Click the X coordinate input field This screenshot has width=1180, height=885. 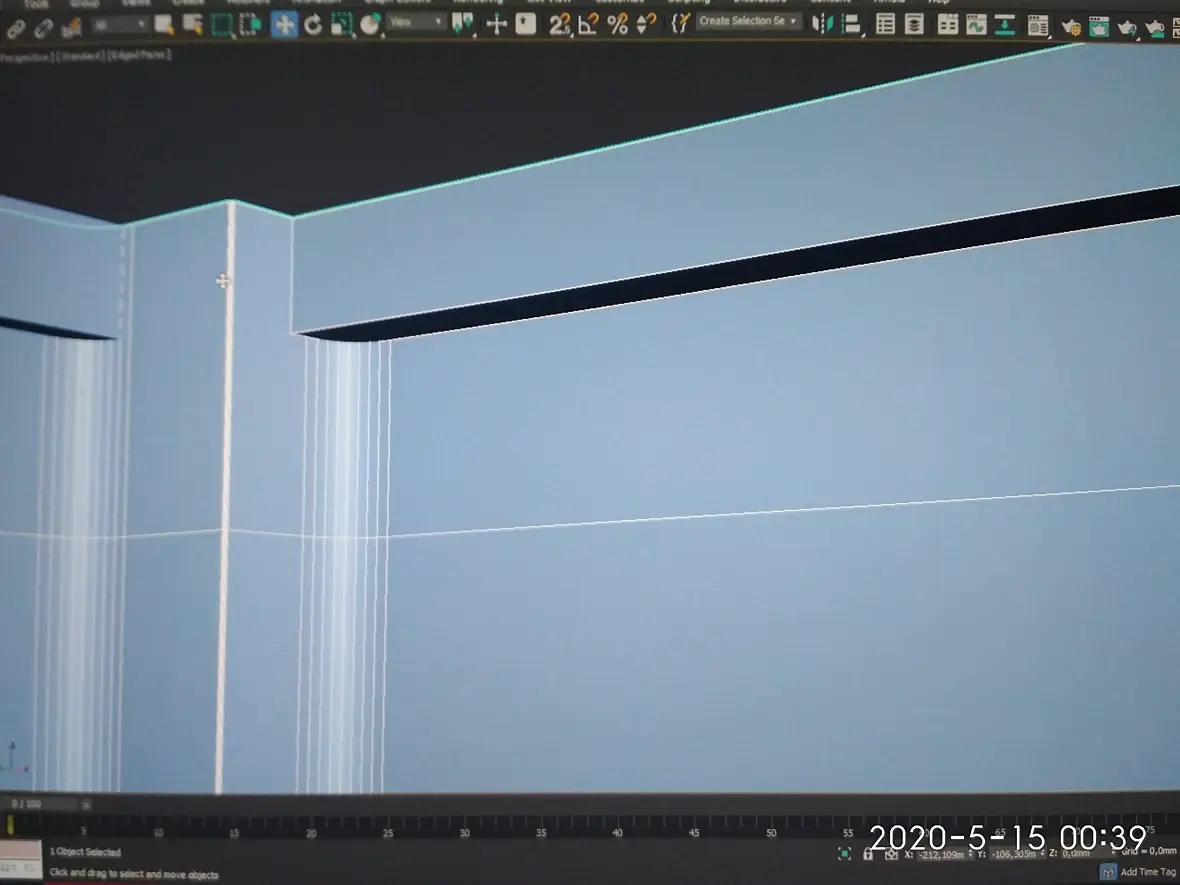click(x=941, y=854)
